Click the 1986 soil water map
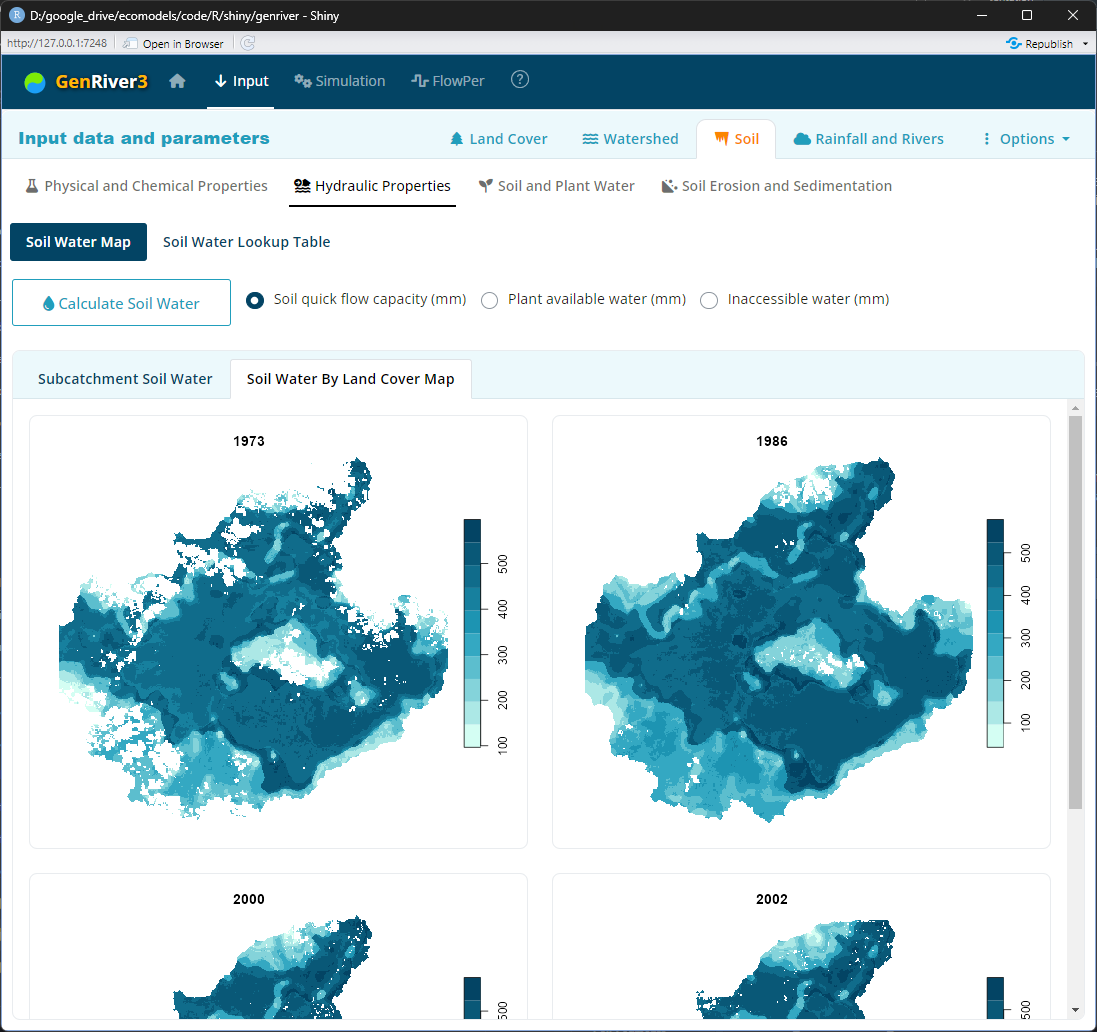Viewport: 1097px width, 1032px height. click(779, 639)
